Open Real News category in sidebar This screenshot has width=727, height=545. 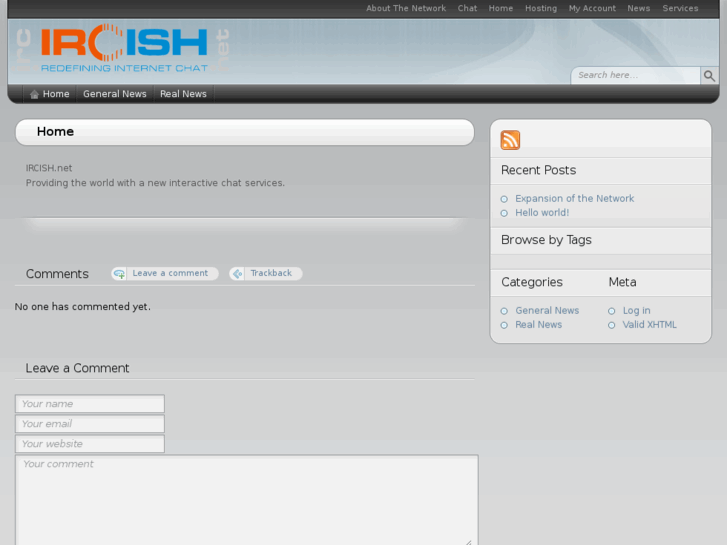point(538,325)
